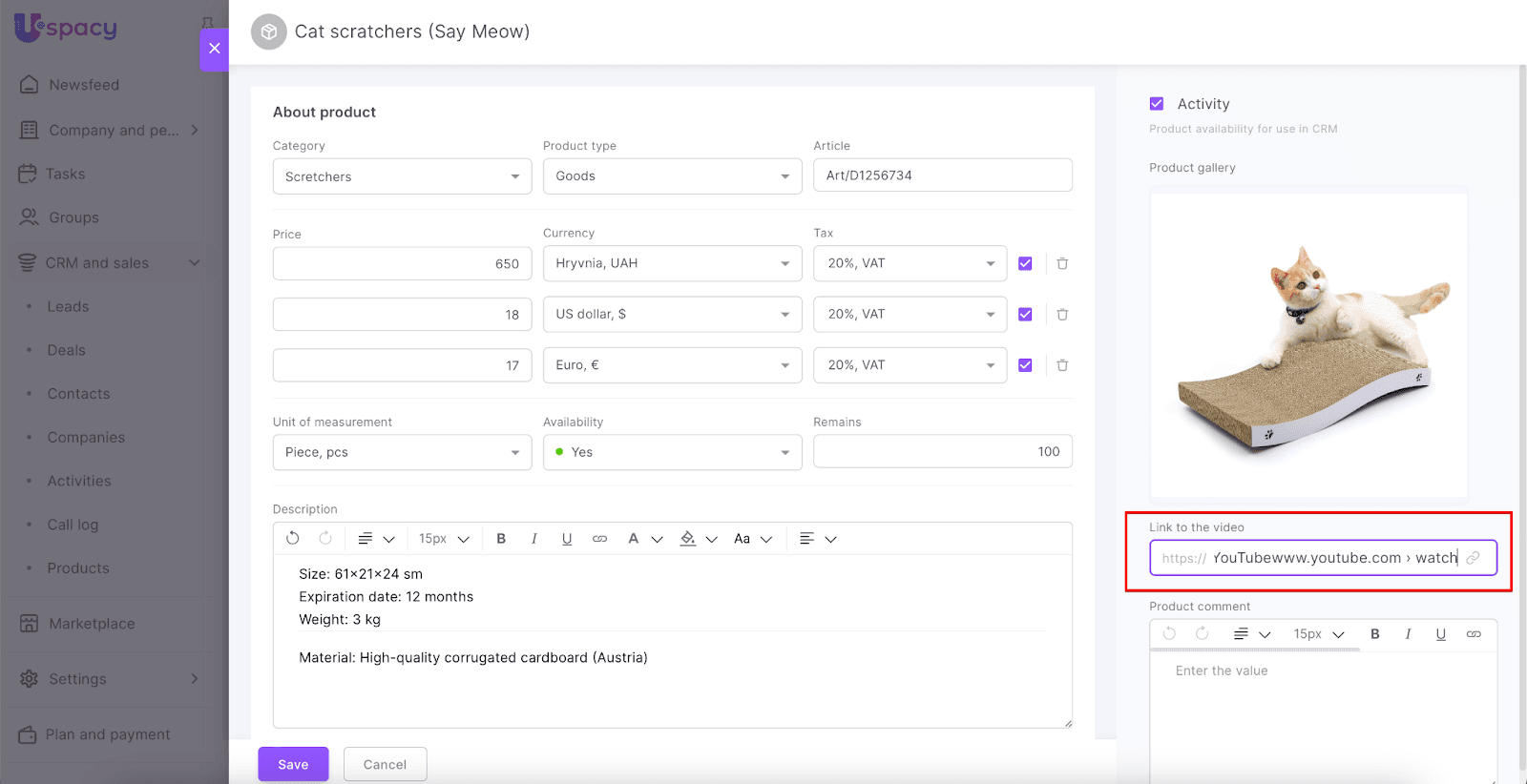The image size is (1527, 784).
Task: Open background fill color picker in Description
Action: pos(688,539)
